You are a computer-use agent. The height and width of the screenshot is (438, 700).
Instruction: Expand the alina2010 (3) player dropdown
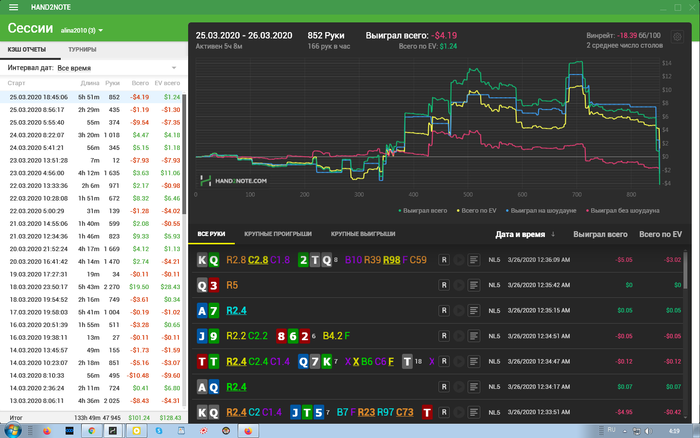pos(82,30)
